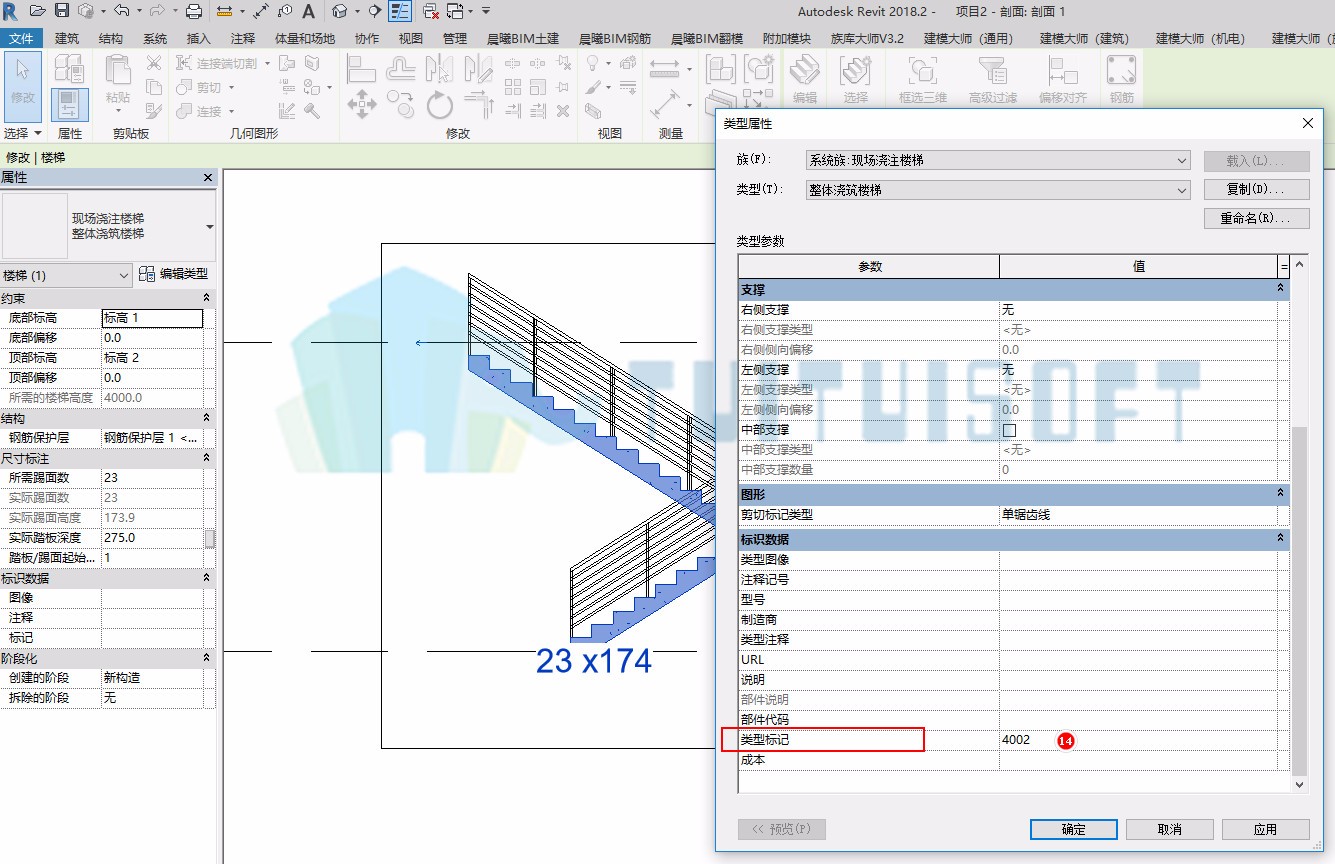Click the Save icon in quick access toolbar

[62, 11]
